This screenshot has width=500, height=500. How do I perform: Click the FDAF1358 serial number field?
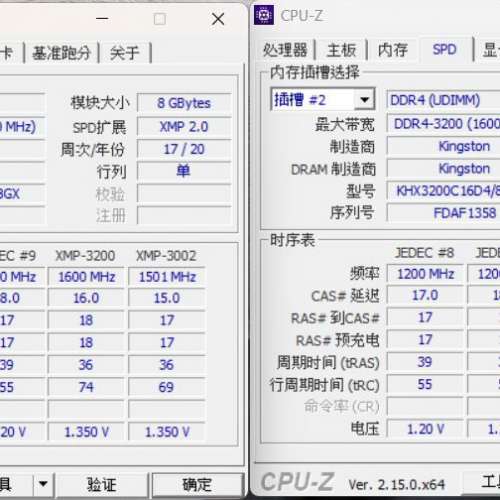[443, 213]
